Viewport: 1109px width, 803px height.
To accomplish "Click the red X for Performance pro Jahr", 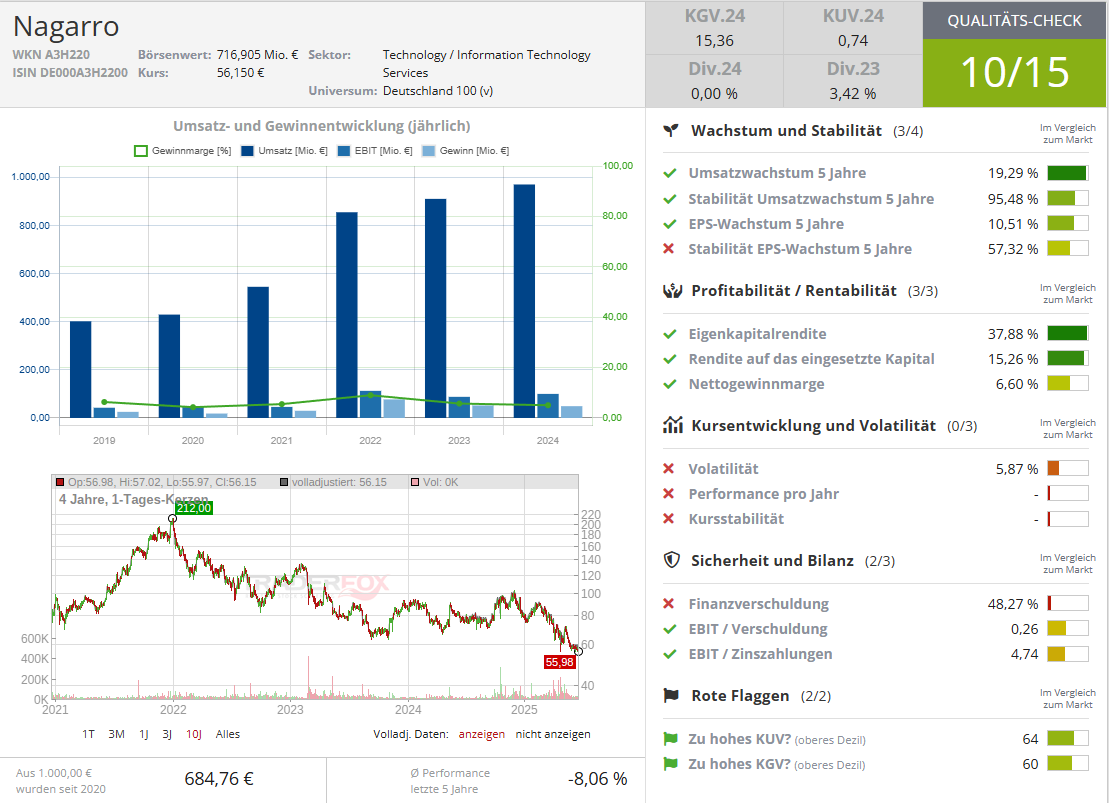I will (x=668, y=494).
